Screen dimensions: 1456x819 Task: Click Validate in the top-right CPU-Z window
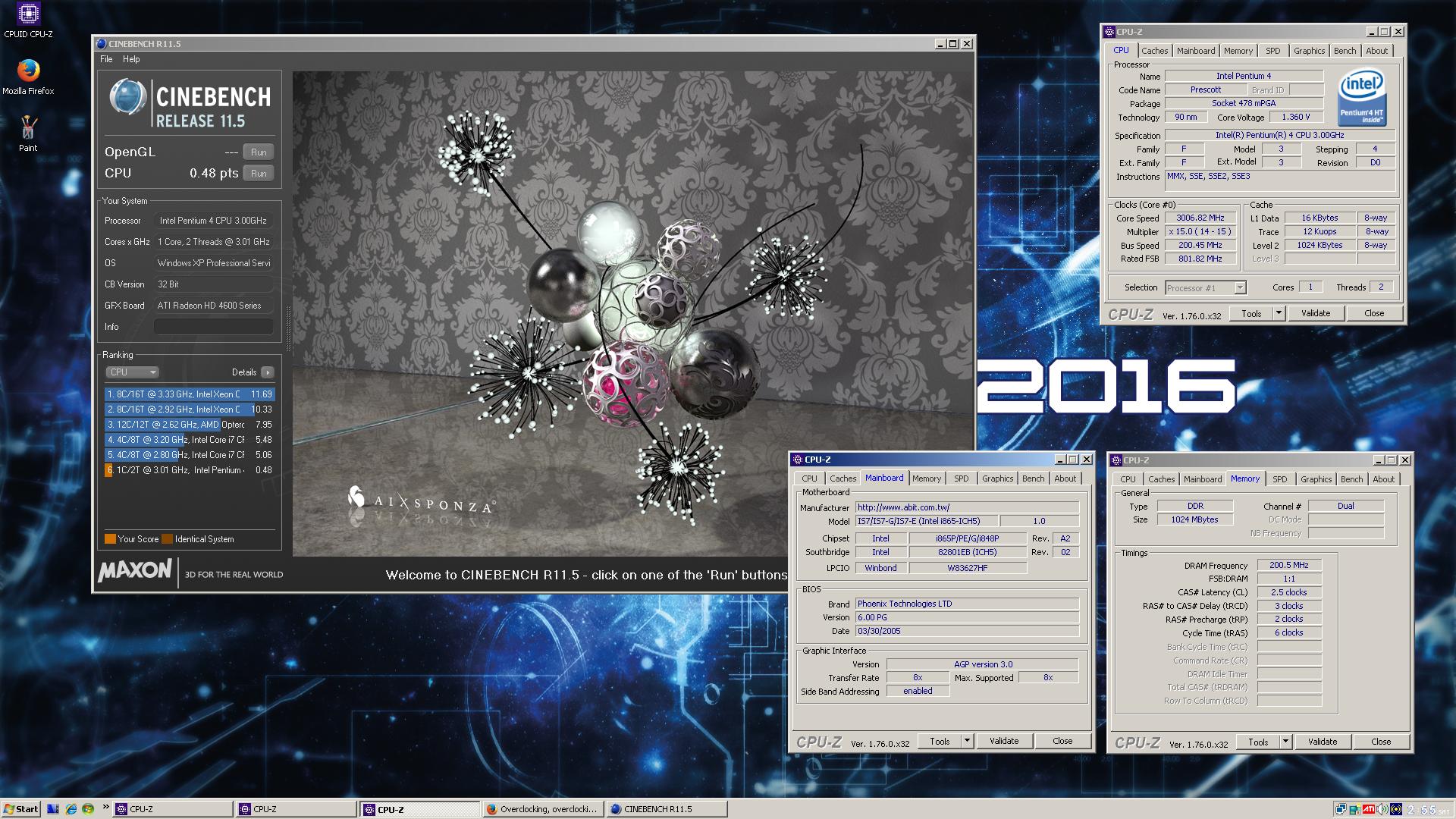pos(1315,313)
